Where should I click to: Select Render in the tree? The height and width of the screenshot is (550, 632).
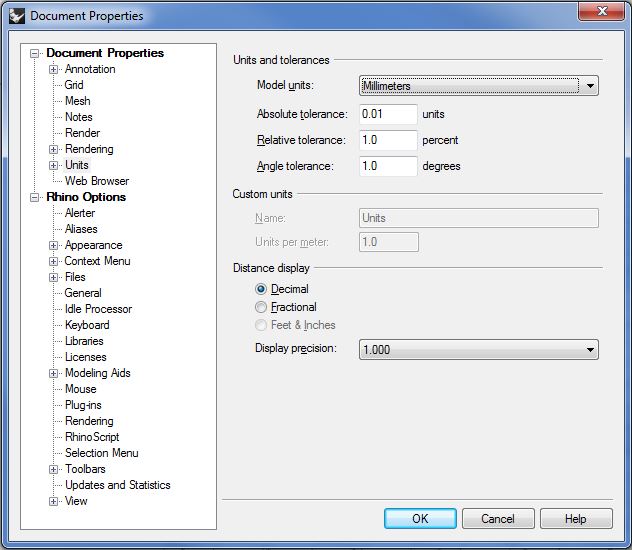coord(83,133)
